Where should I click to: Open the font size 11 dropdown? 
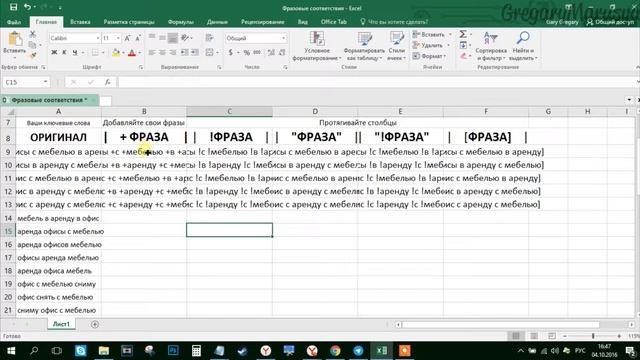(x=118, y=38)
